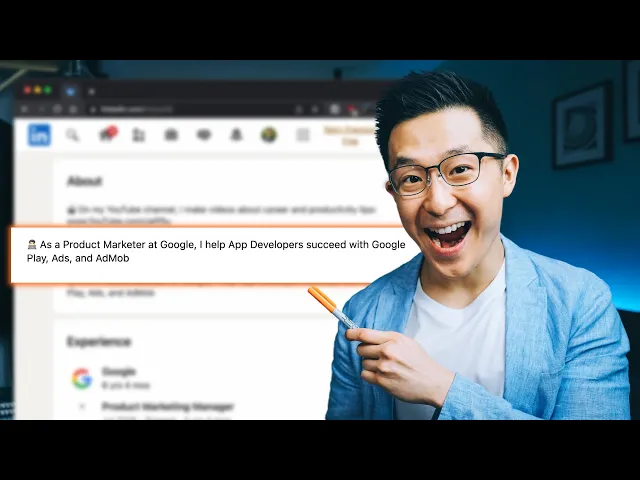Open a new browser tab with plus
Screen dimensions: 640x480
91,91
